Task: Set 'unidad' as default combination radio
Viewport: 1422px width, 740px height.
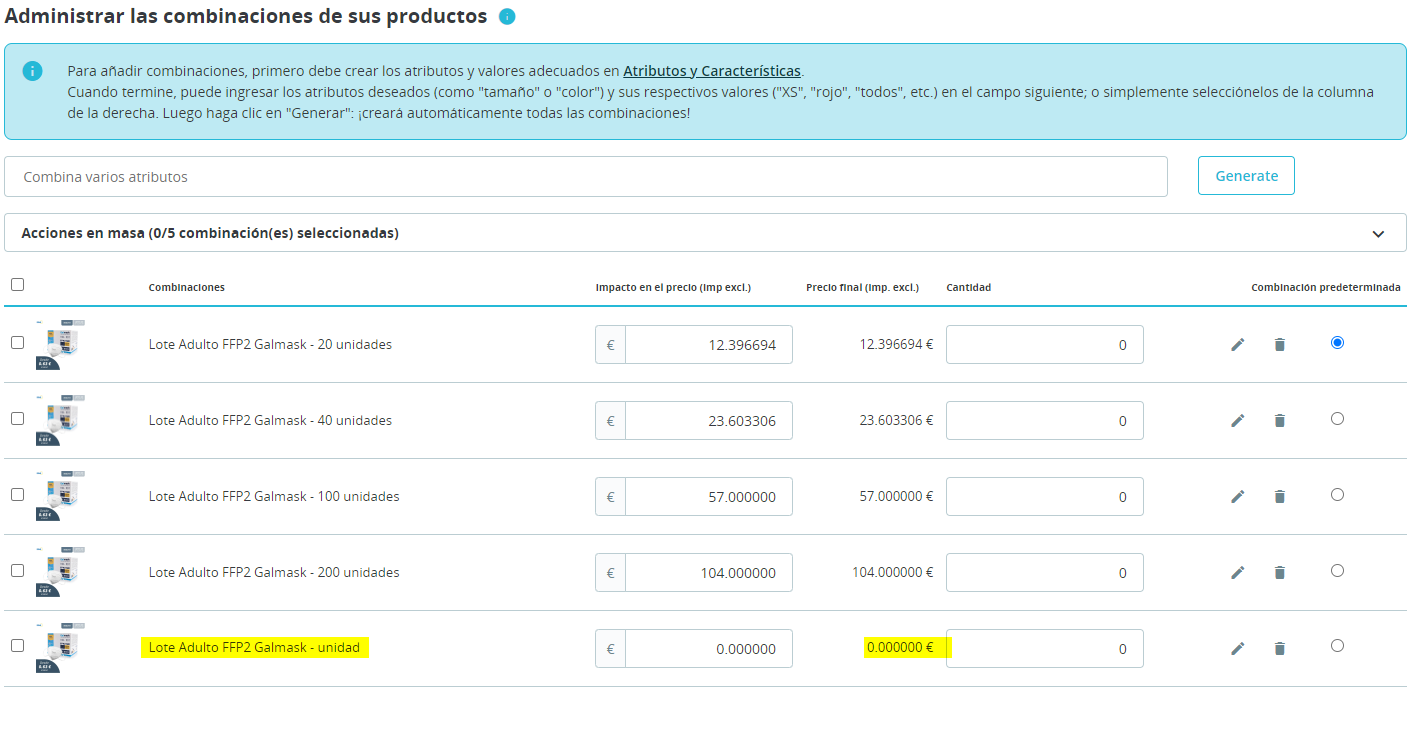Action: (x=1337, y=645)
